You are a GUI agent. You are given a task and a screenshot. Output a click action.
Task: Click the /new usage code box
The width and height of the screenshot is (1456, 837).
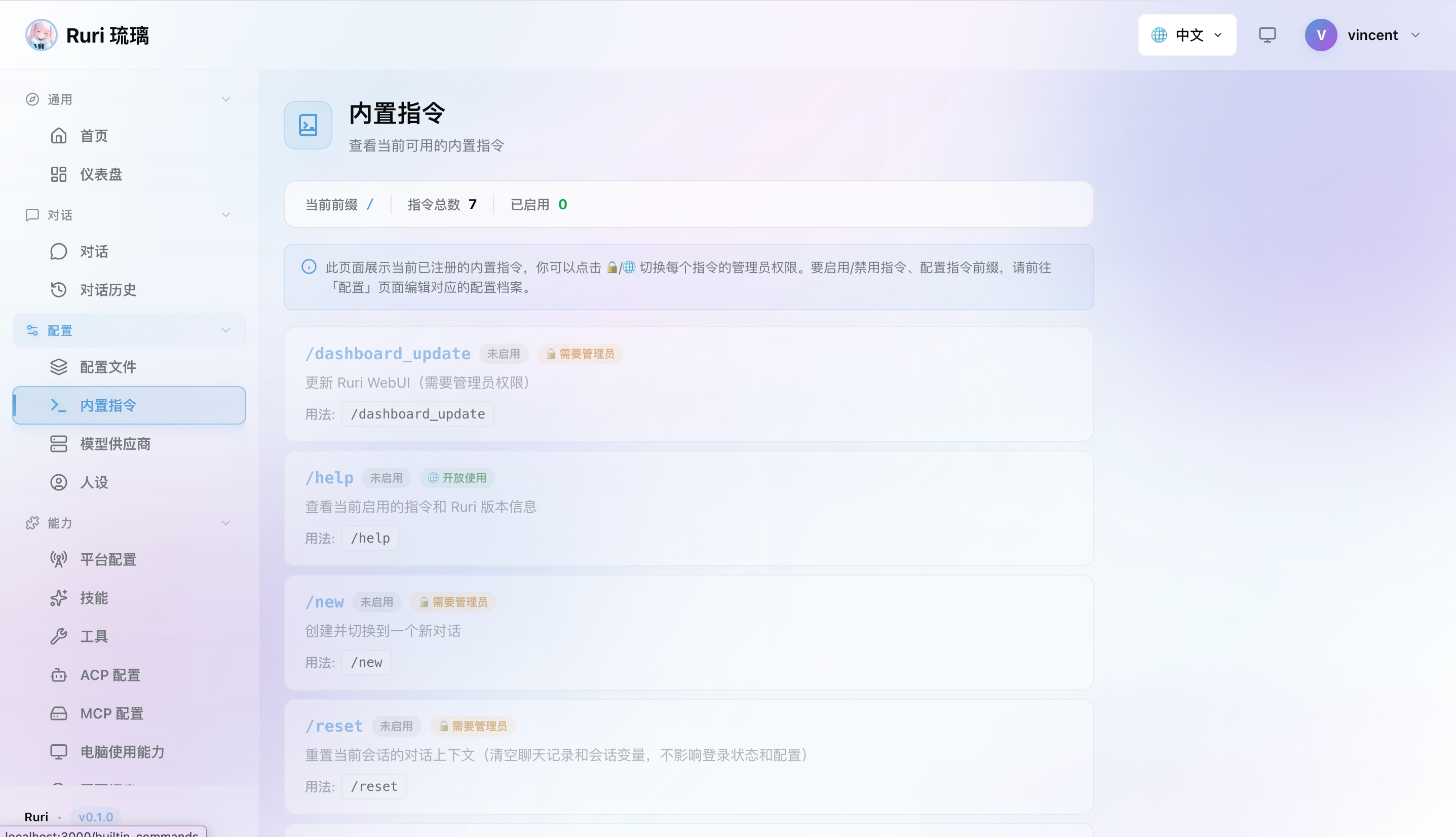pyautogui.click(x=367, y=662)
